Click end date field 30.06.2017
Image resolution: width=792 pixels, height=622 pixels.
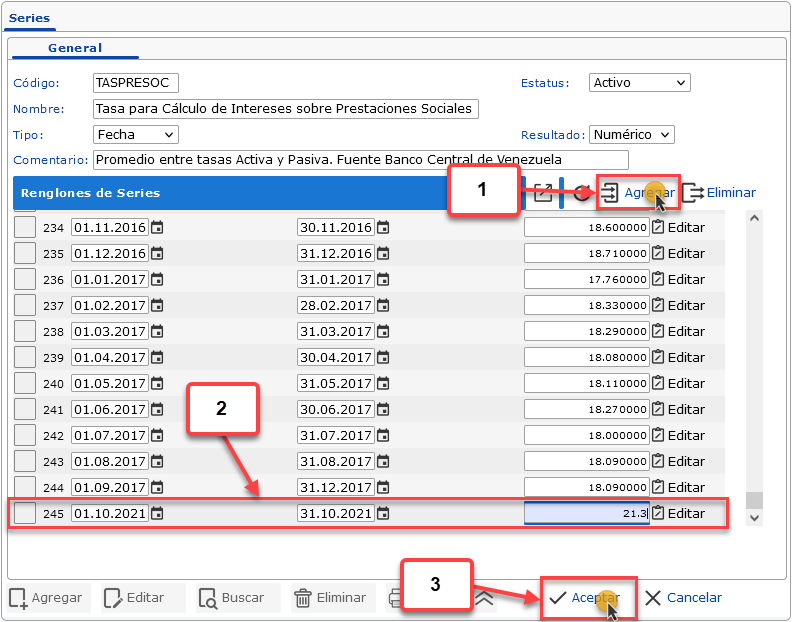tap(336, 410)
